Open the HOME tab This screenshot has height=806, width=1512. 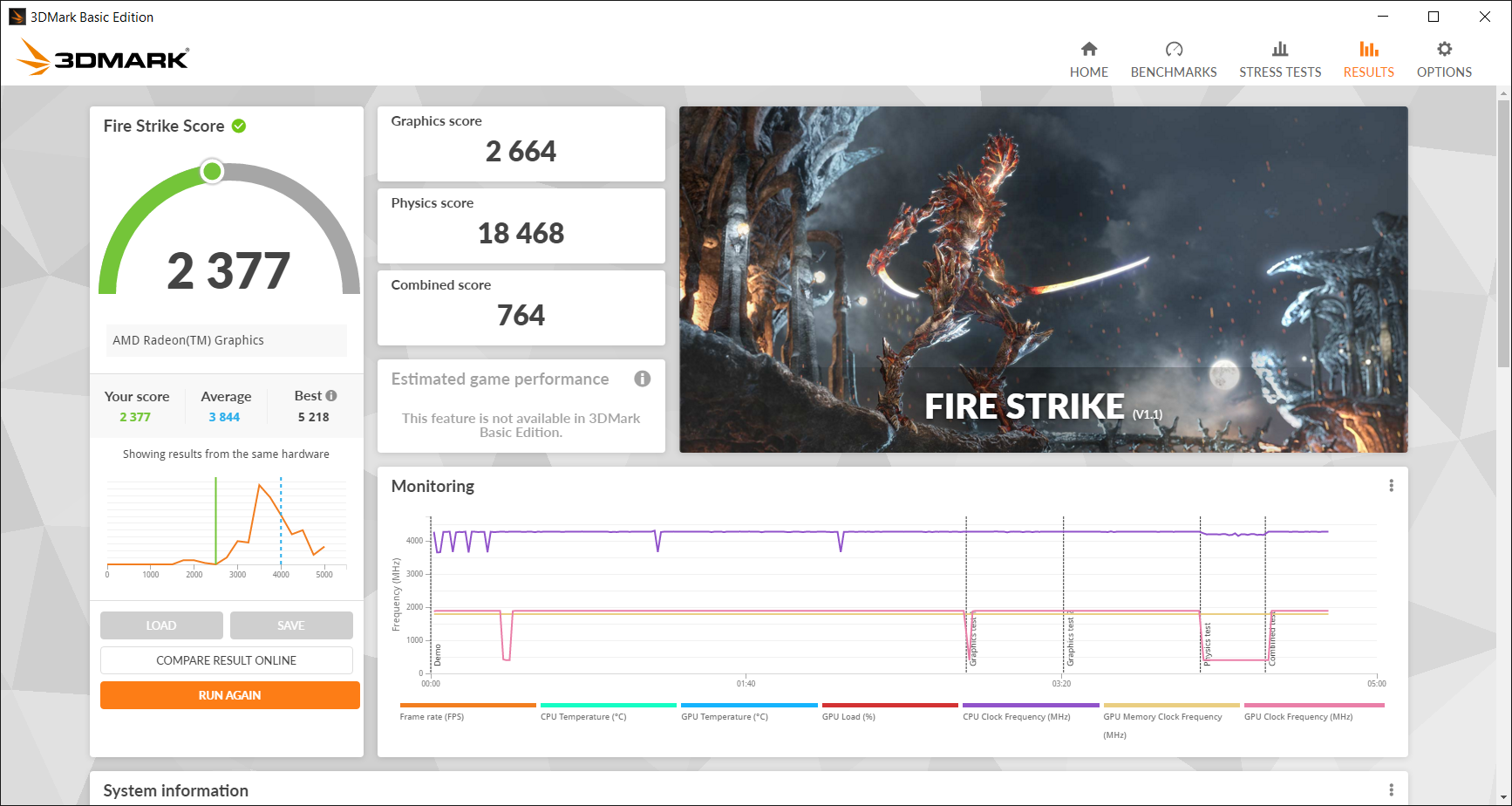coord(1089,60)
